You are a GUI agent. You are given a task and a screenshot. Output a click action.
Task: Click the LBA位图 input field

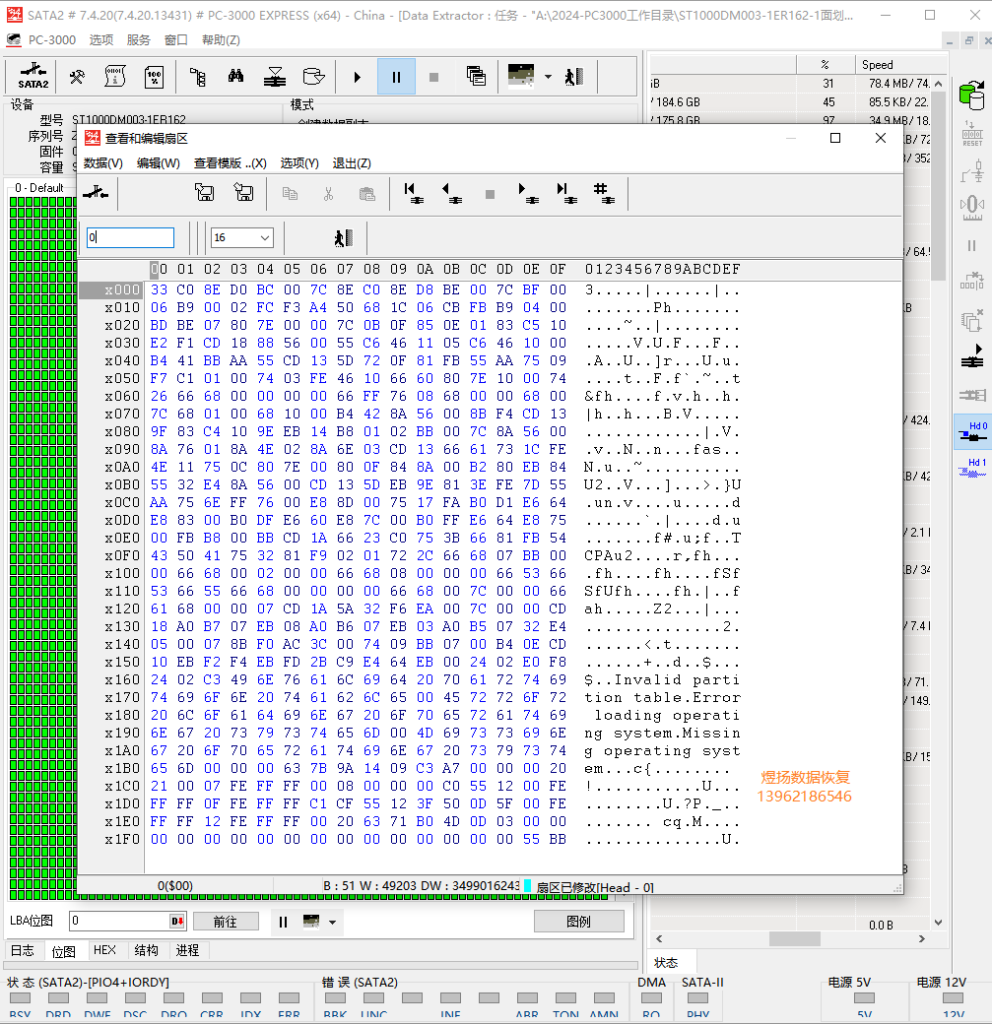[x=127, y=921]
